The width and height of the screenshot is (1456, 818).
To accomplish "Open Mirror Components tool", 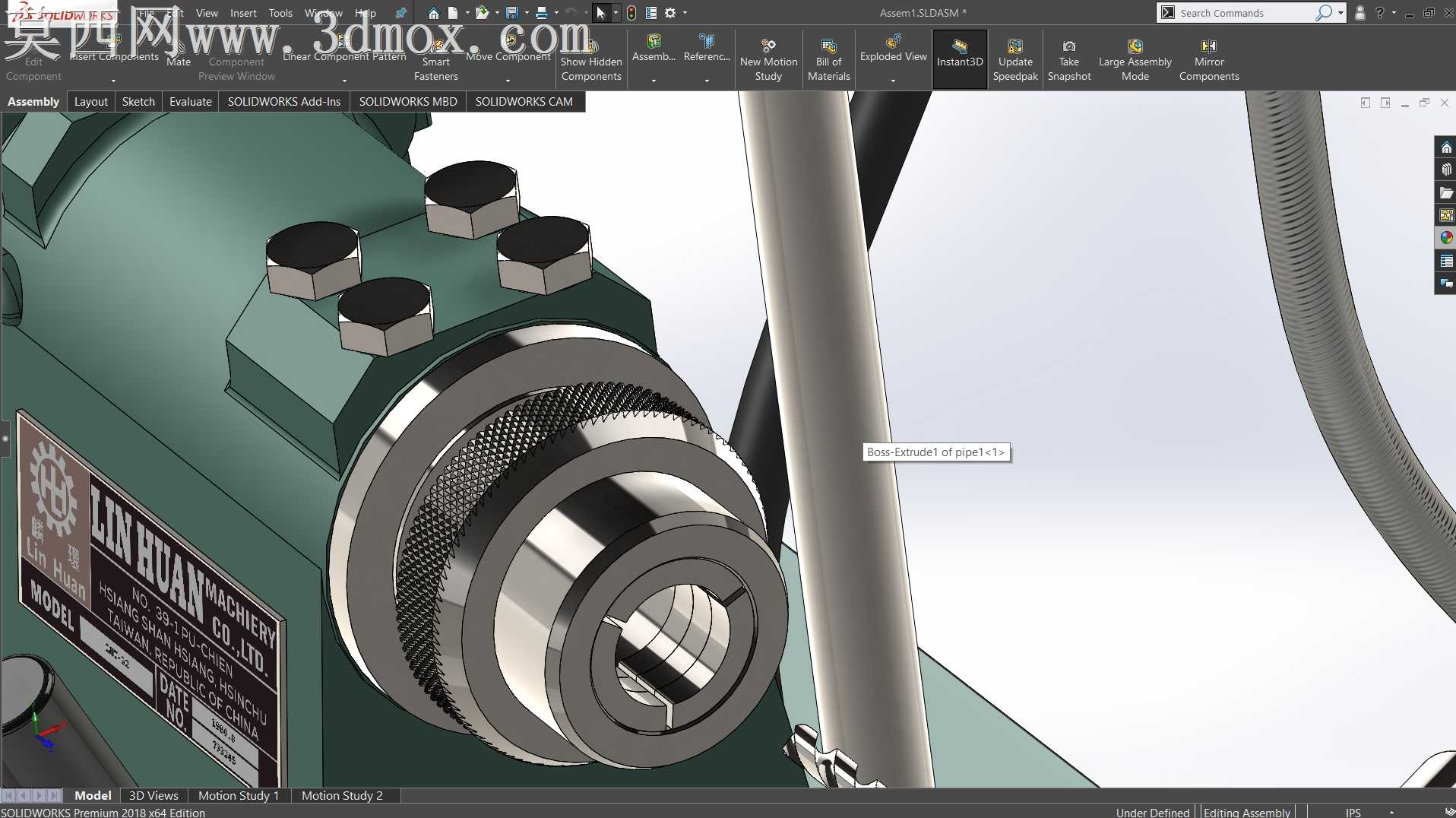I will pos(1209,60).
